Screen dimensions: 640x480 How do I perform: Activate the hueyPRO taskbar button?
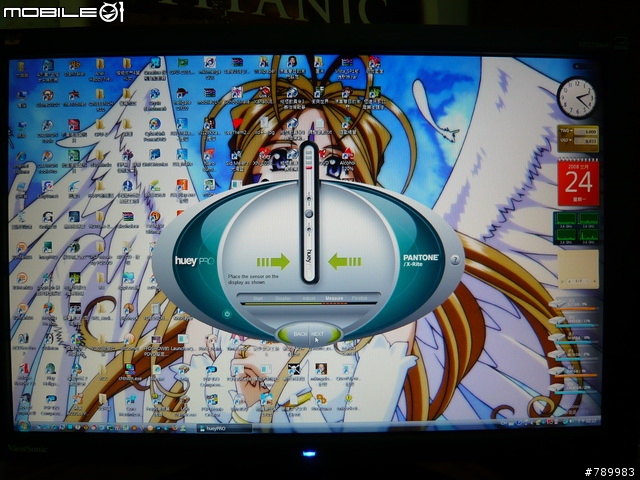(x=224, y=428)
